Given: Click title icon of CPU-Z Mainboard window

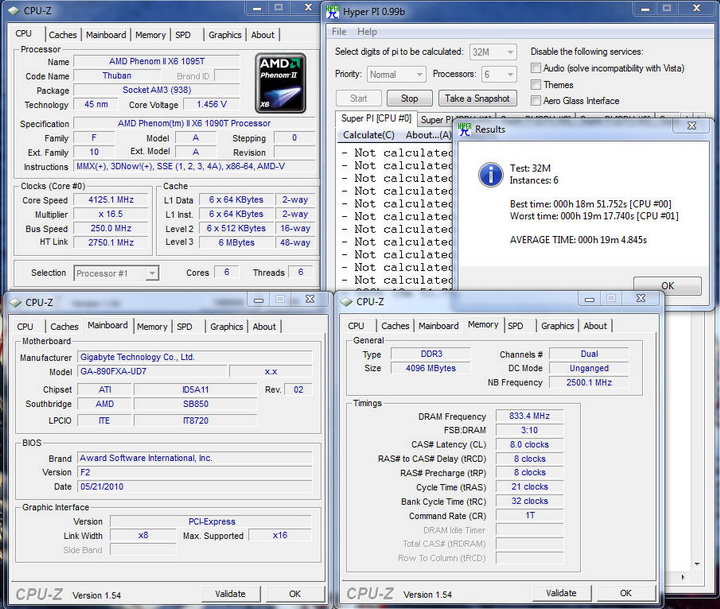Looking at the screenshot, I should (x=15, y=302).
